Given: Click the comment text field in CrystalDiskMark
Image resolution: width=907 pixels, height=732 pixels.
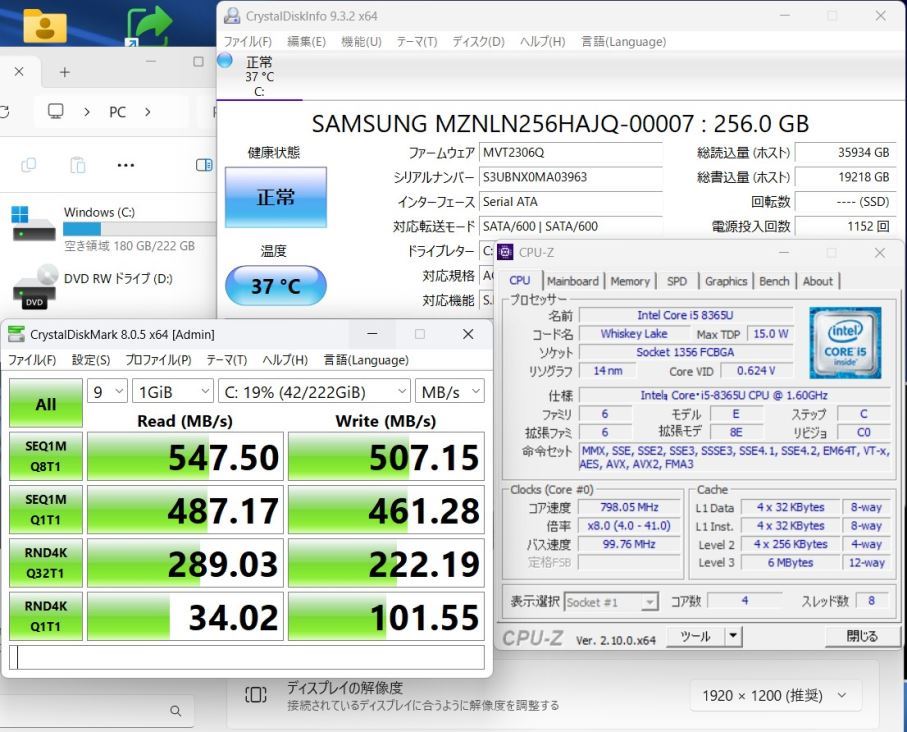Looking at the screenshot, I should pos(247,657).
